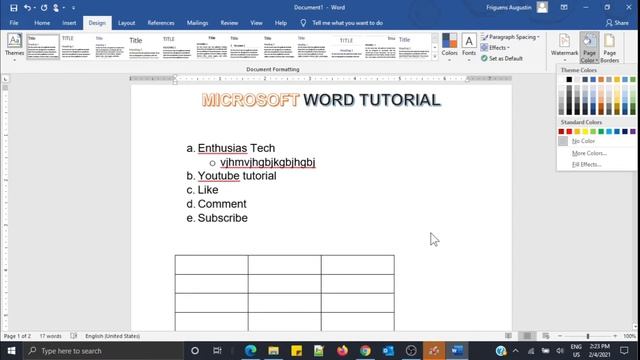The height and width of the screenshot is (360, 640).
Task: Click the Ribbon Display Options icon
Action: click(x=564, y=7)
